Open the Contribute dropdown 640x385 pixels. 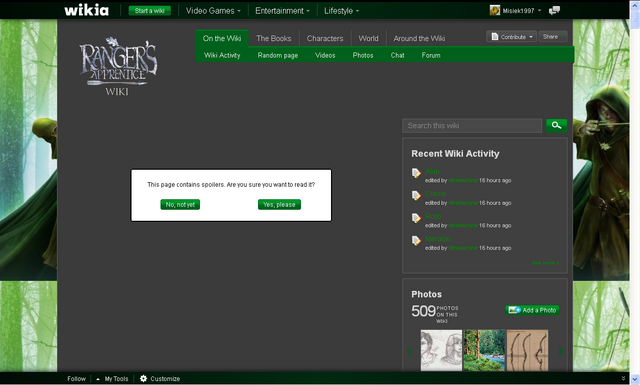tap(511, 37)
